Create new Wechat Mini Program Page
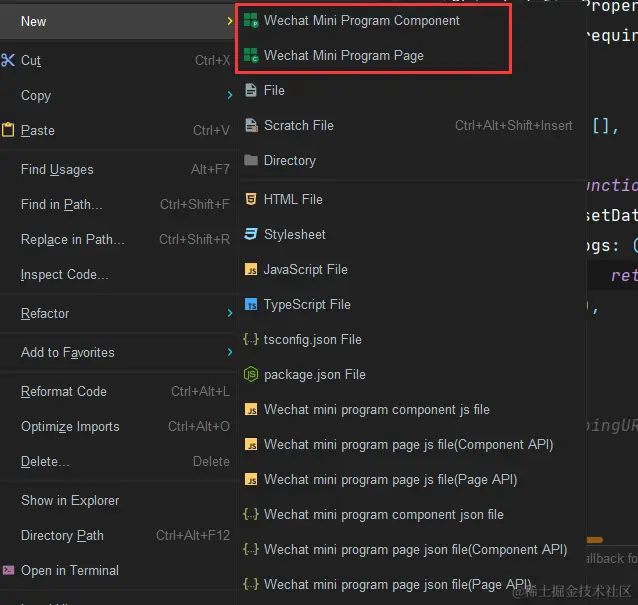Screen dimensions: 638x605 pyautogui.click(x=412, y=55)
